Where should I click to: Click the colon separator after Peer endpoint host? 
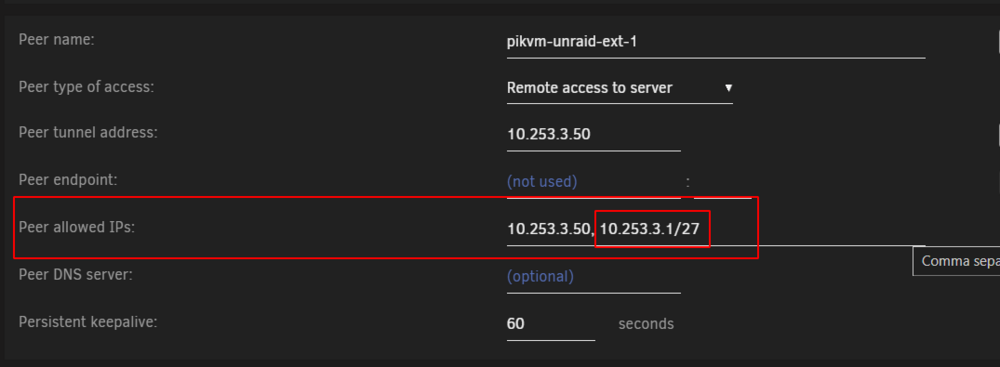pos(688,183)
